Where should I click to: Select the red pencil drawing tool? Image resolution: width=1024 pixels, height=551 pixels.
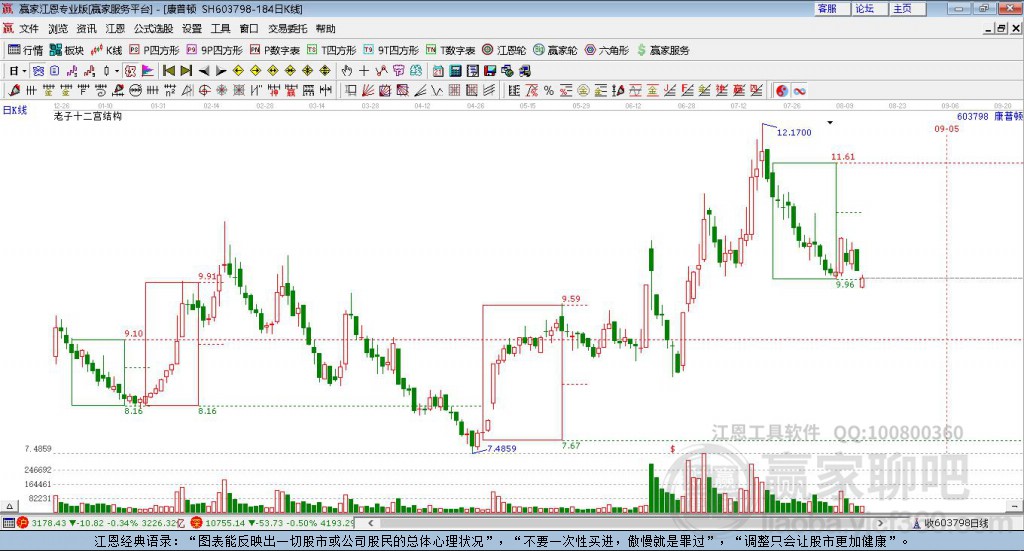(14, 91)
